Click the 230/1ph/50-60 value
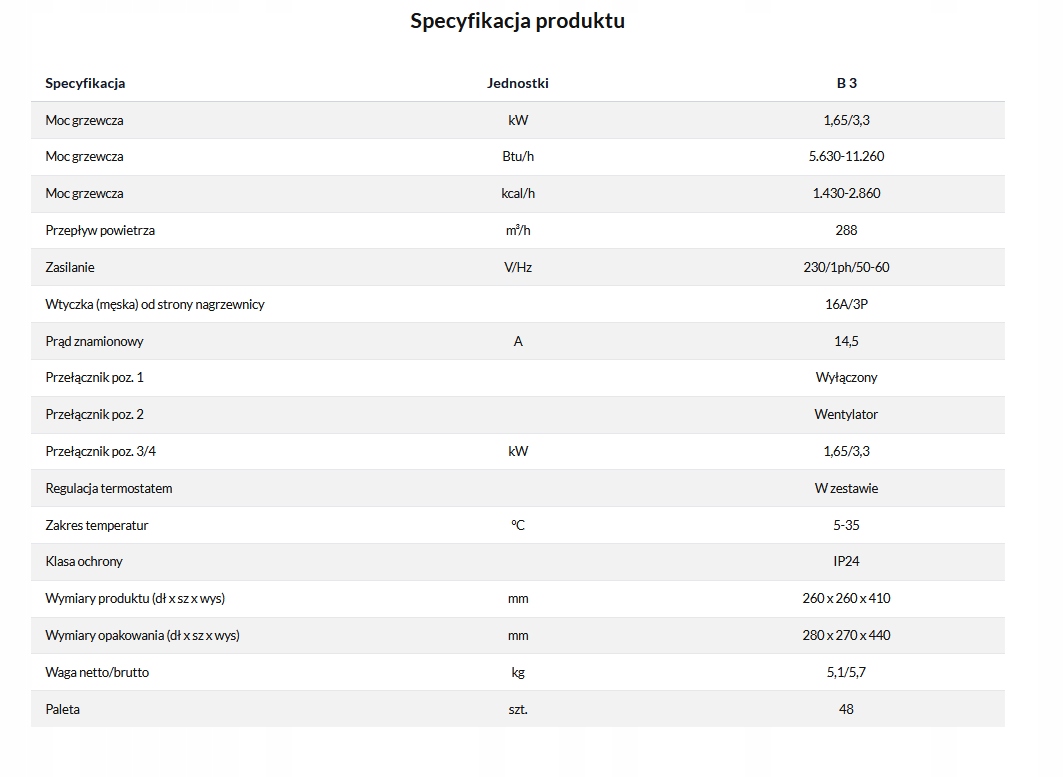The width and height of the screenshot is (1064, 777). [846, 267]
